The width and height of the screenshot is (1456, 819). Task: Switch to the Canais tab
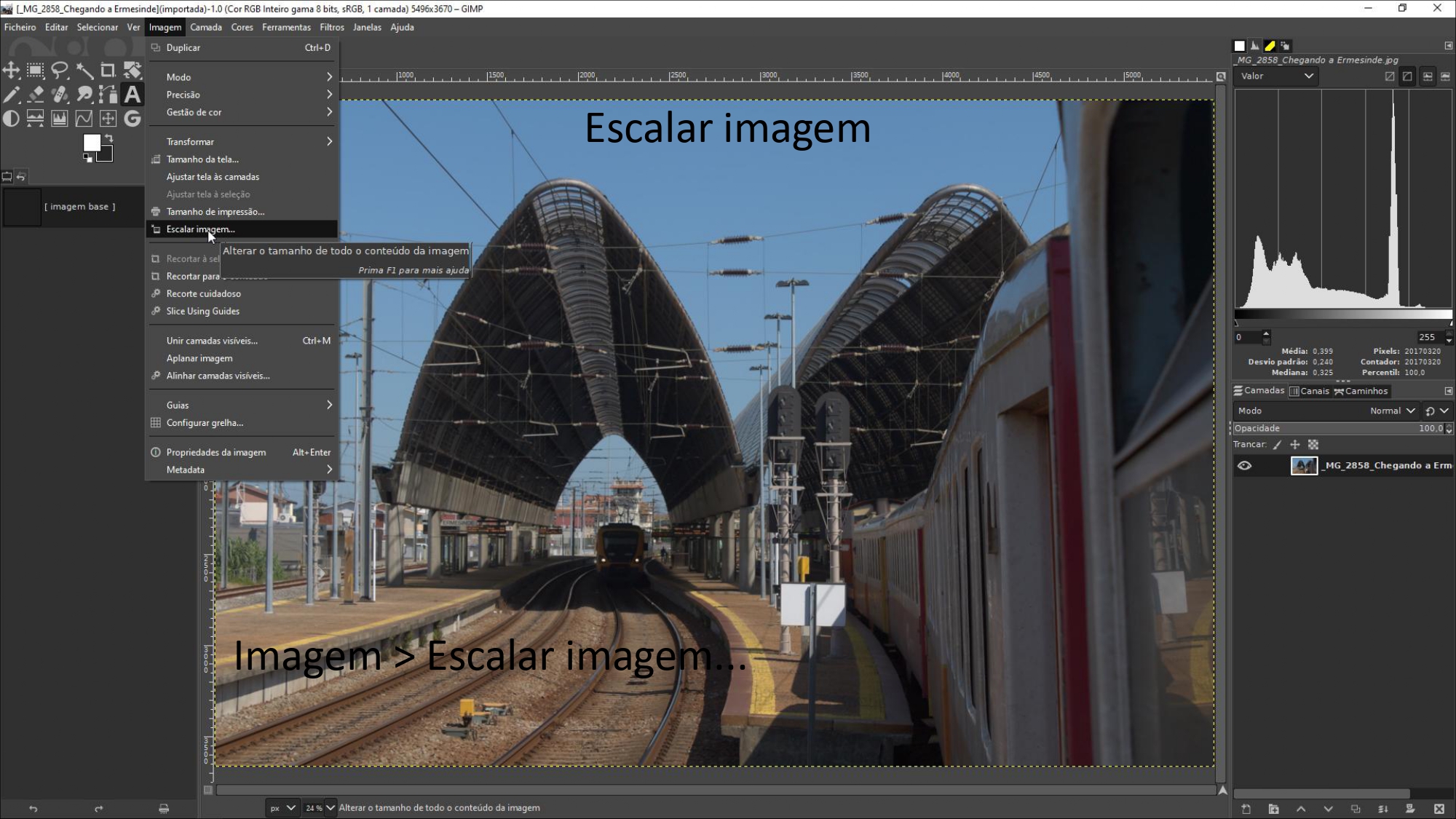coord(1309,391)
